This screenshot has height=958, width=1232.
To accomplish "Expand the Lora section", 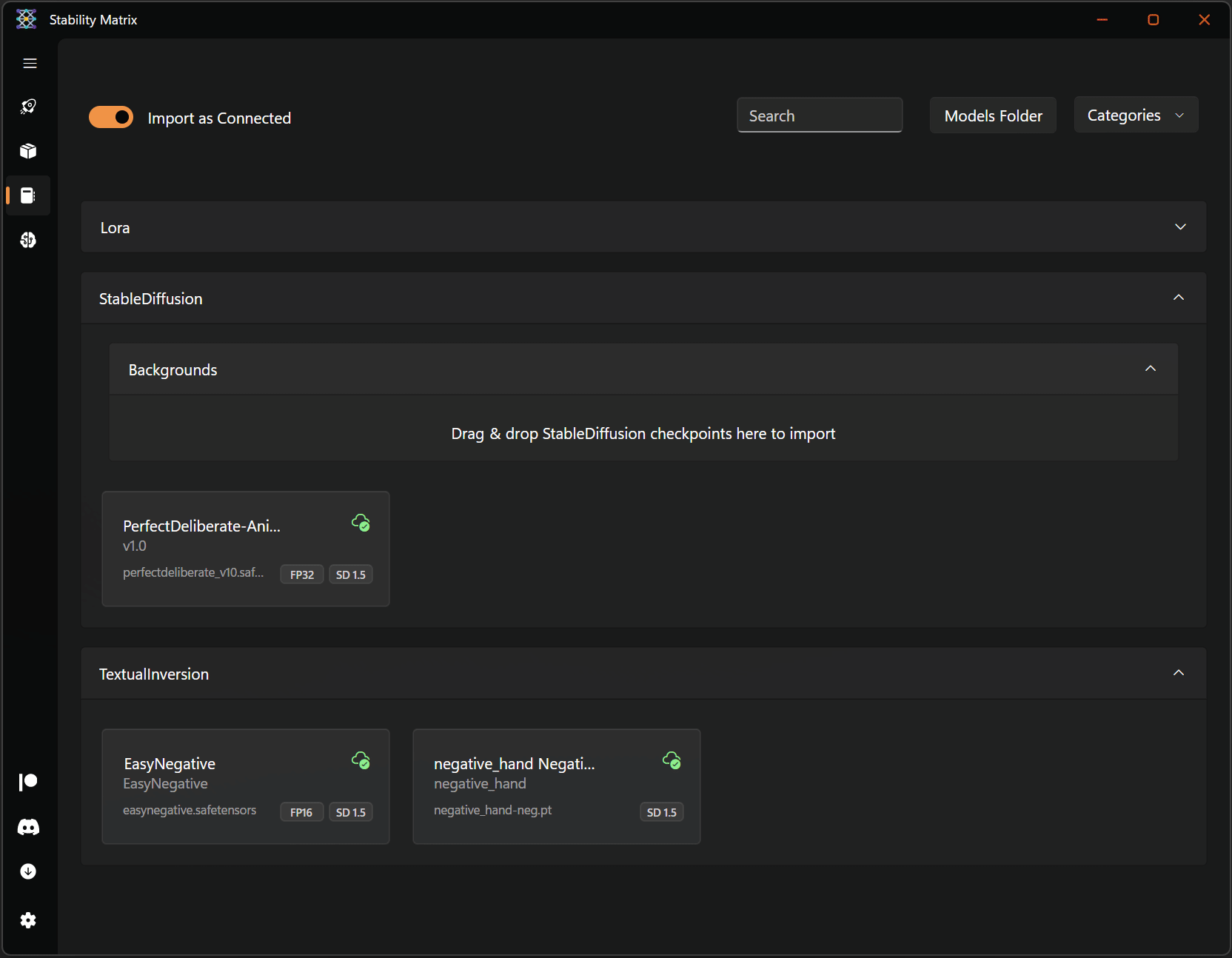I will coord(1180,227).
